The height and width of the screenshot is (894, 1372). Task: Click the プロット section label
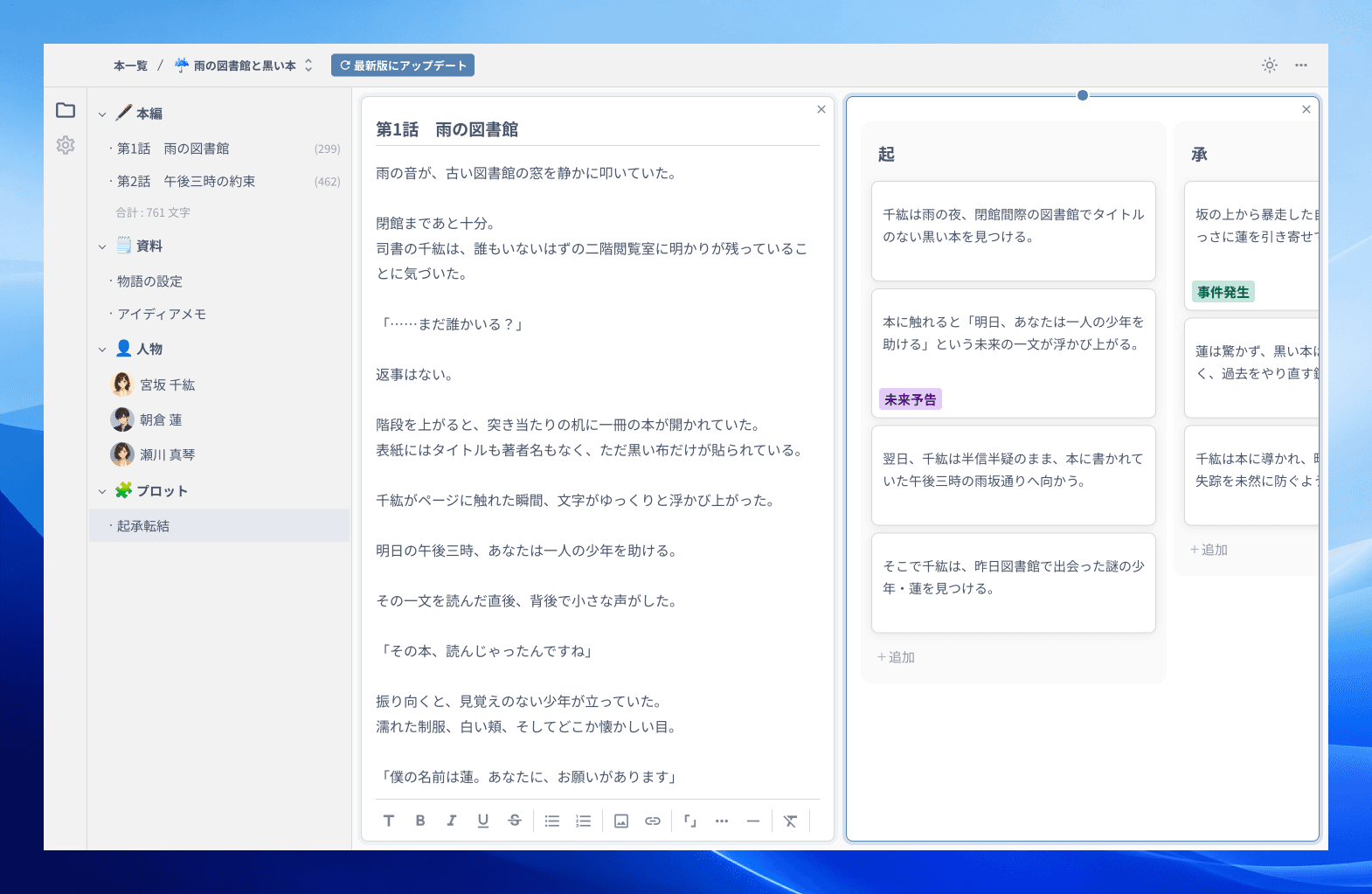click(x=163, y=491)
